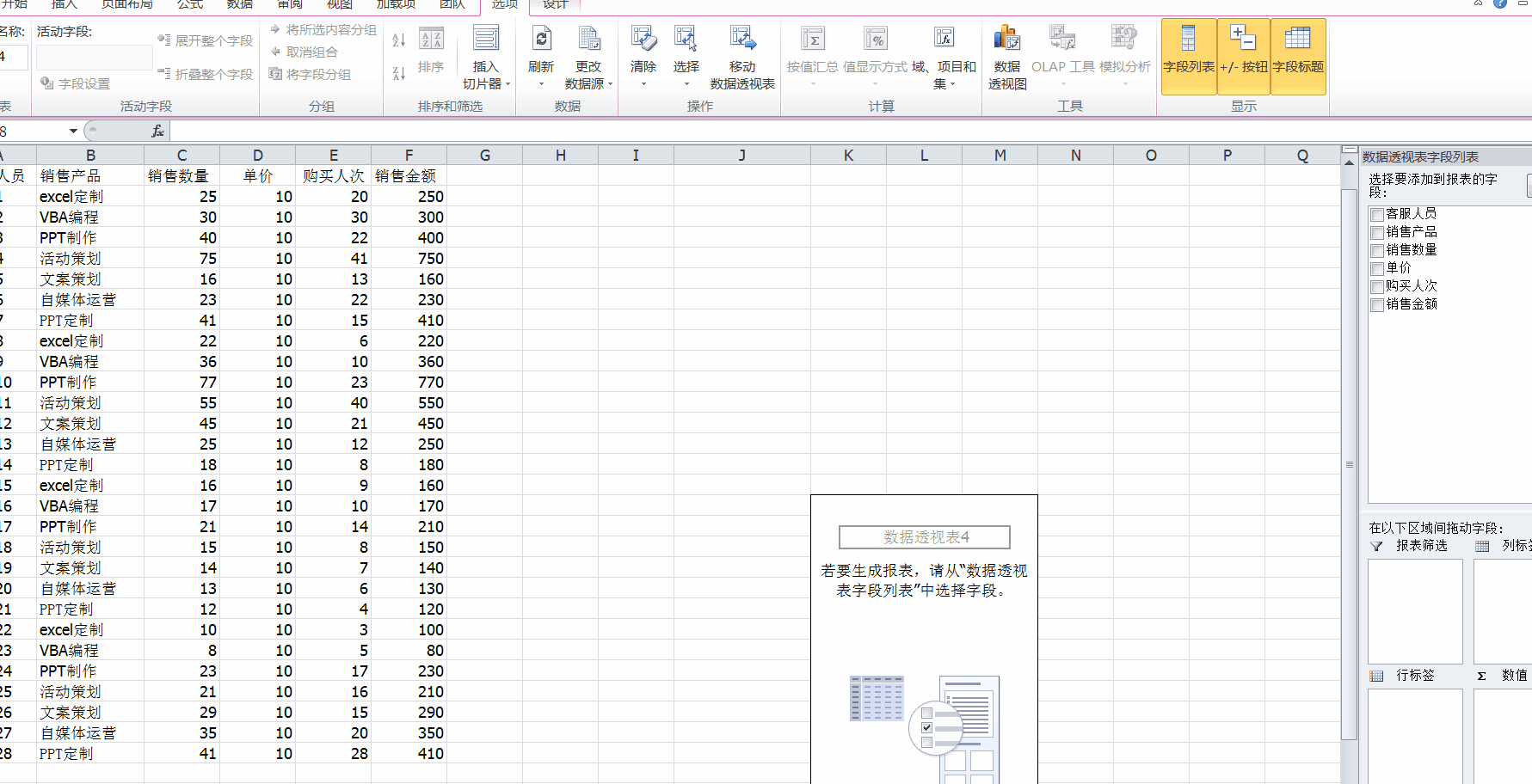Check the 客服人员 field checkbox
Screen dimensions: 1532x784
click(1377, 214)
